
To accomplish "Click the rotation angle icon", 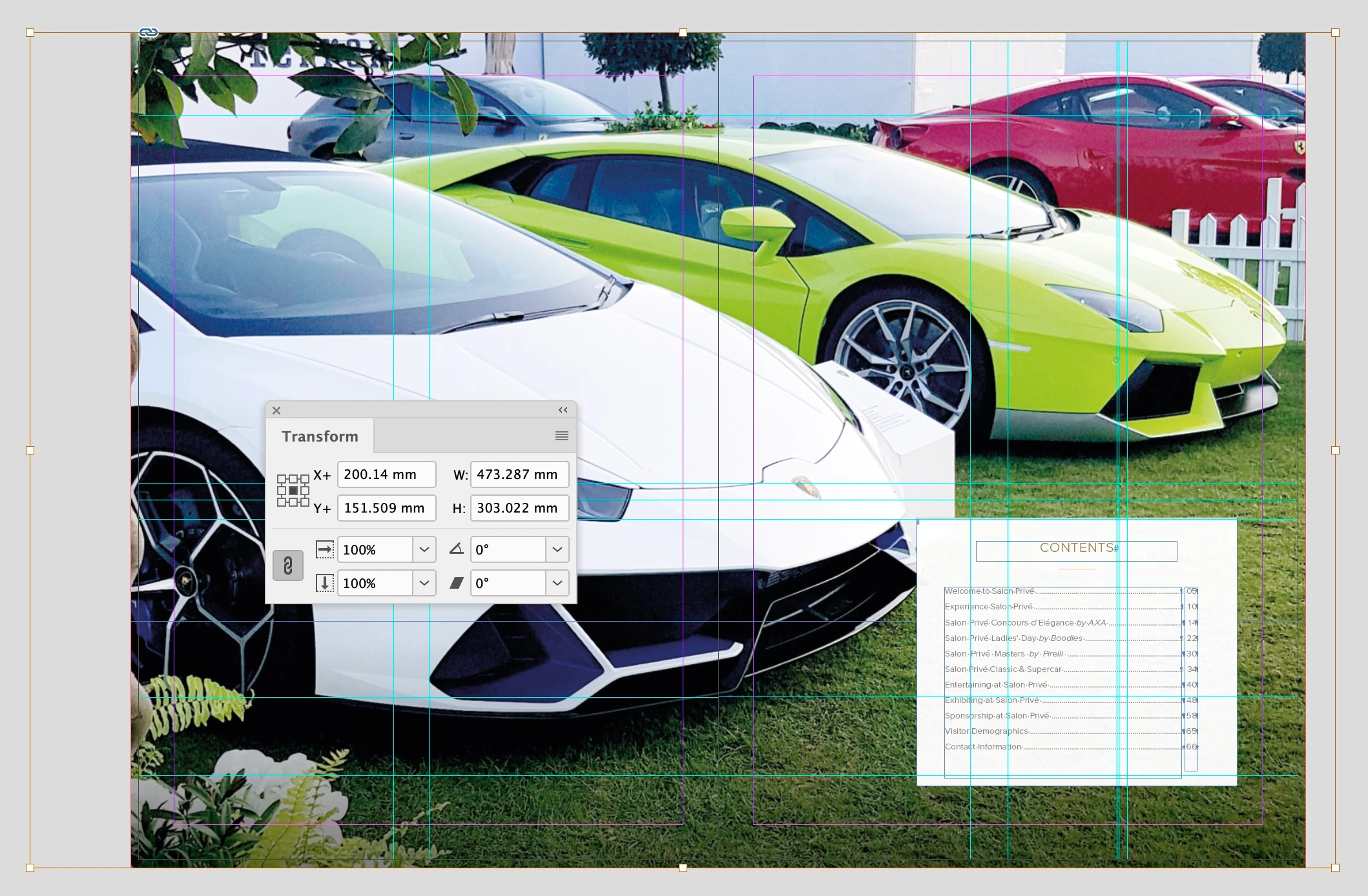I will coord(457,549).
